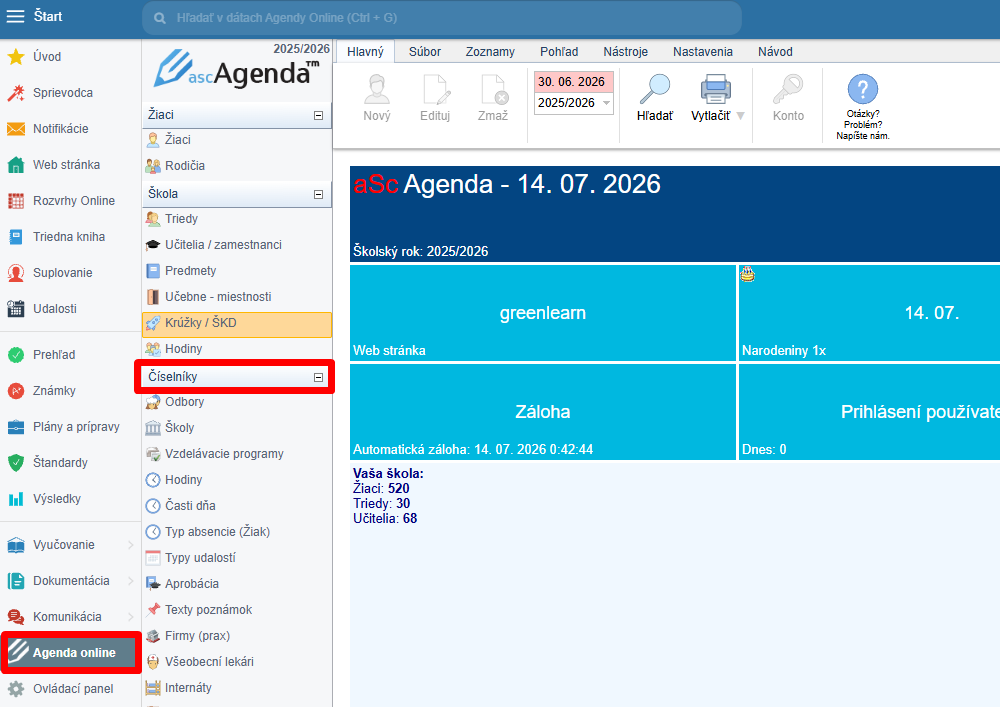
Task: Select Agenda online in sidebar
Action: [70, 653]
